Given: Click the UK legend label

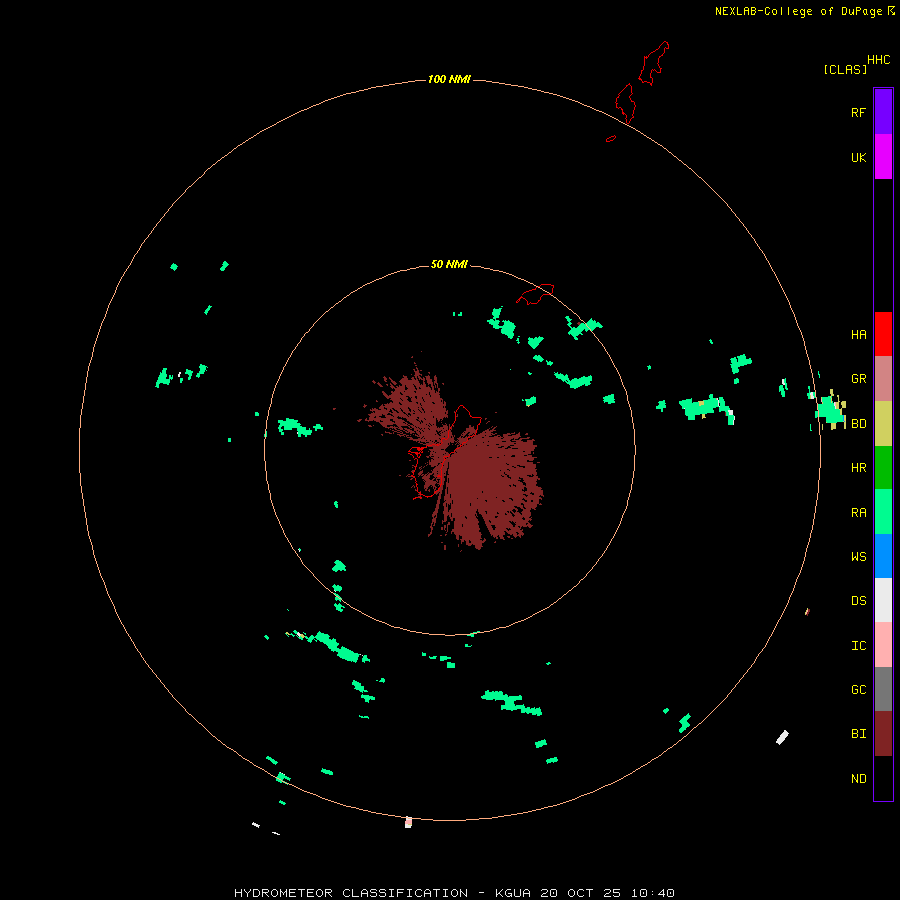Looking at the screenshot, I should click(858, 157).
